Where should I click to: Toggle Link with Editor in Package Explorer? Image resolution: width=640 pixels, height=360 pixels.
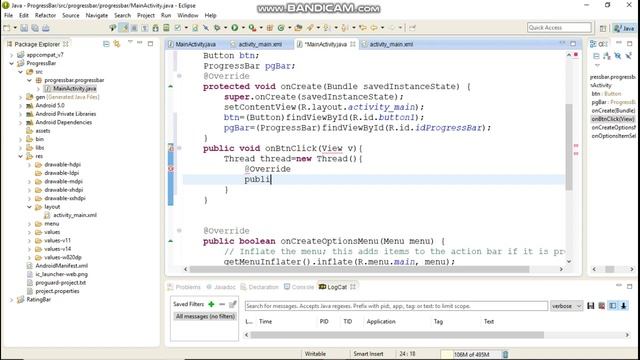tap(117, 44)
